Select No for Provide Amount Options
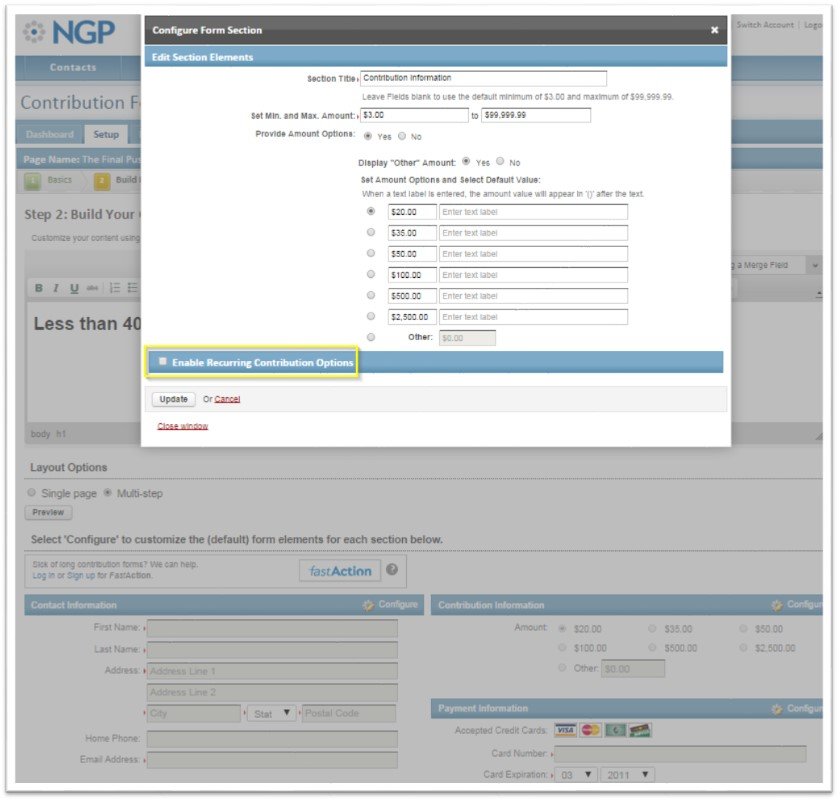This screenshot has width=840, height=801. coord(402,136)
